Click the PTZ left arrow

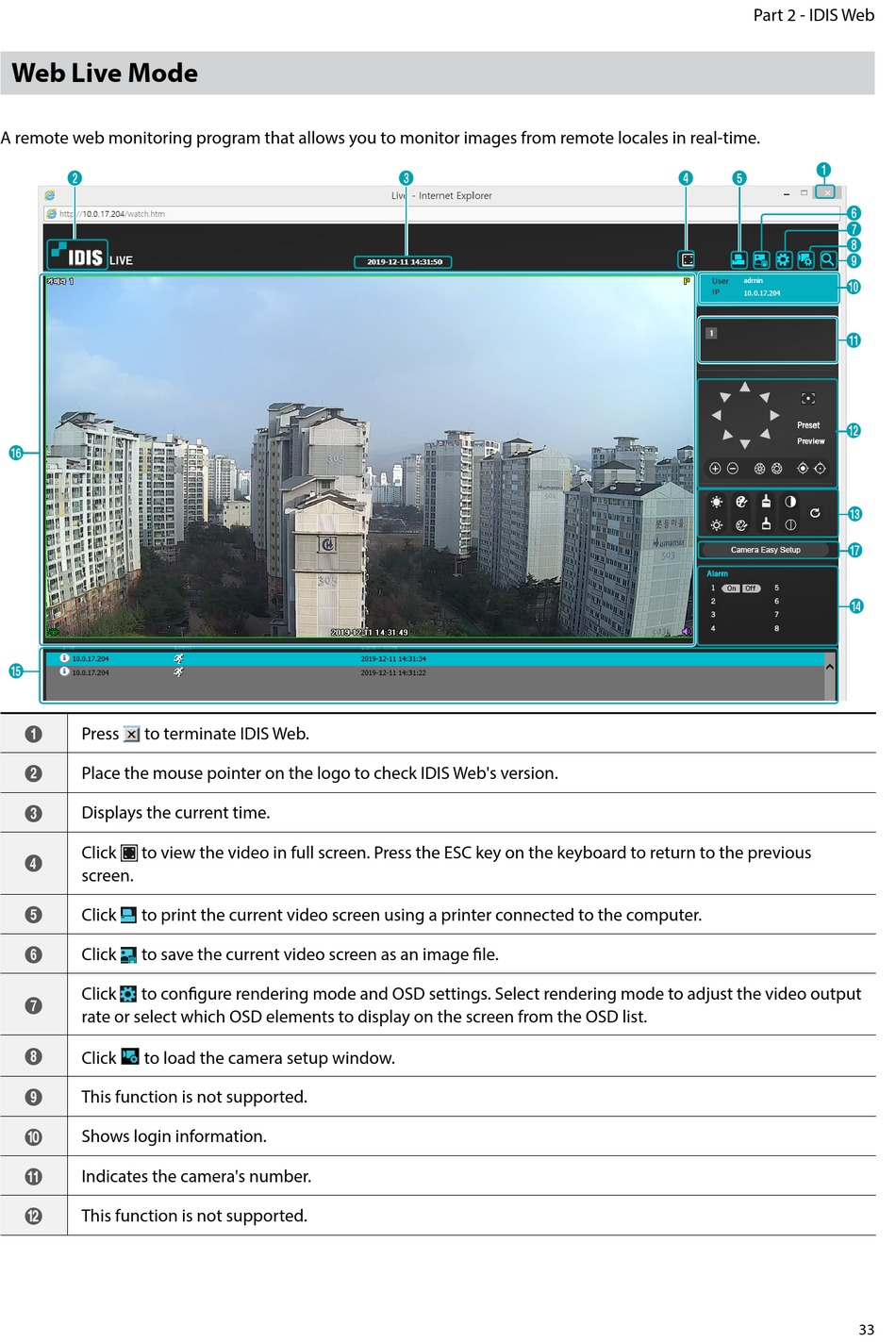(x=716, y=415)
